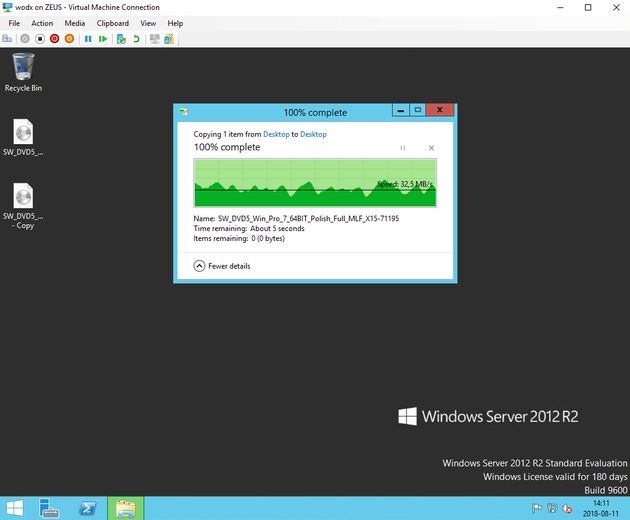Select the SW_DVD5_... - Copy file on desktop
630x520 pixels.
point(23,206)
